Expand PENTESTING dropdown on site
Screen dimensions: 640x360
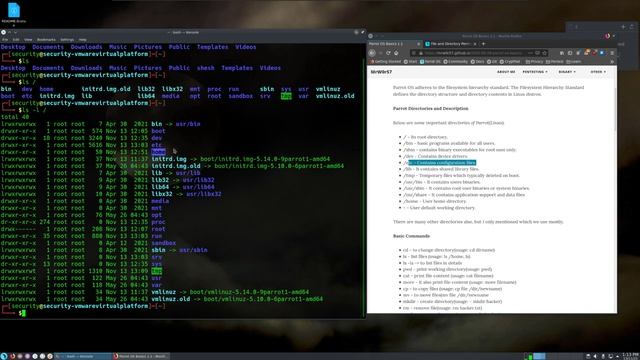click(535, 72)
